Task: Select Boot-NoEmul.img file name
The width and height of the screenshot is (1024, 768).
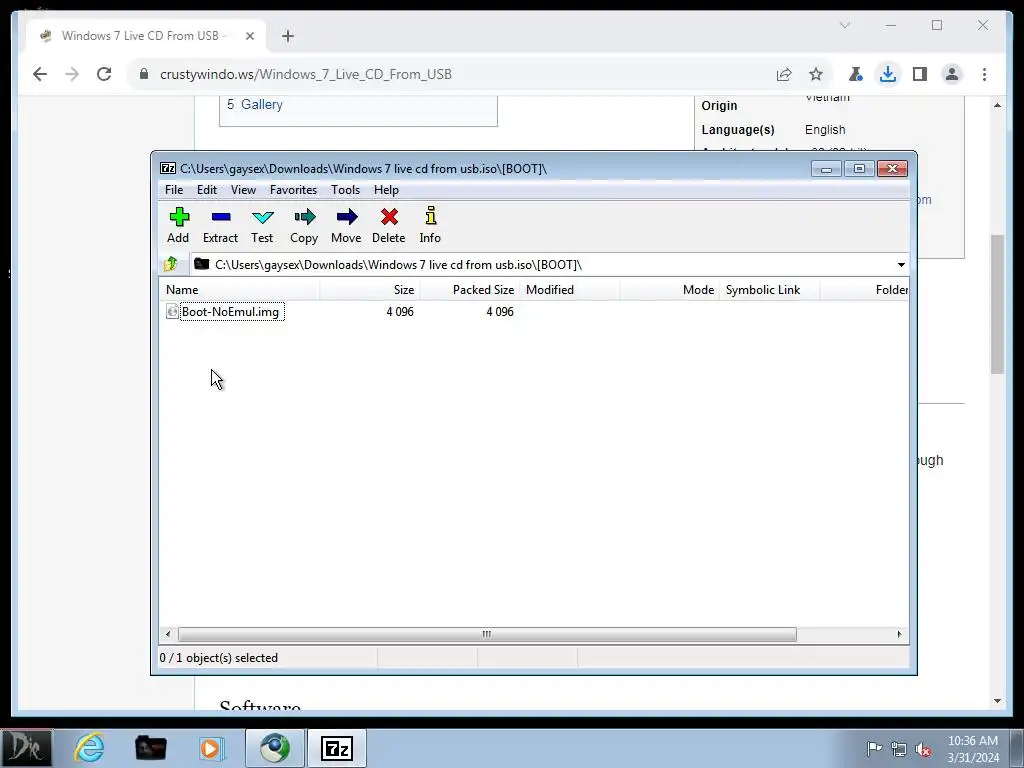Action: [x=231, y=312]
